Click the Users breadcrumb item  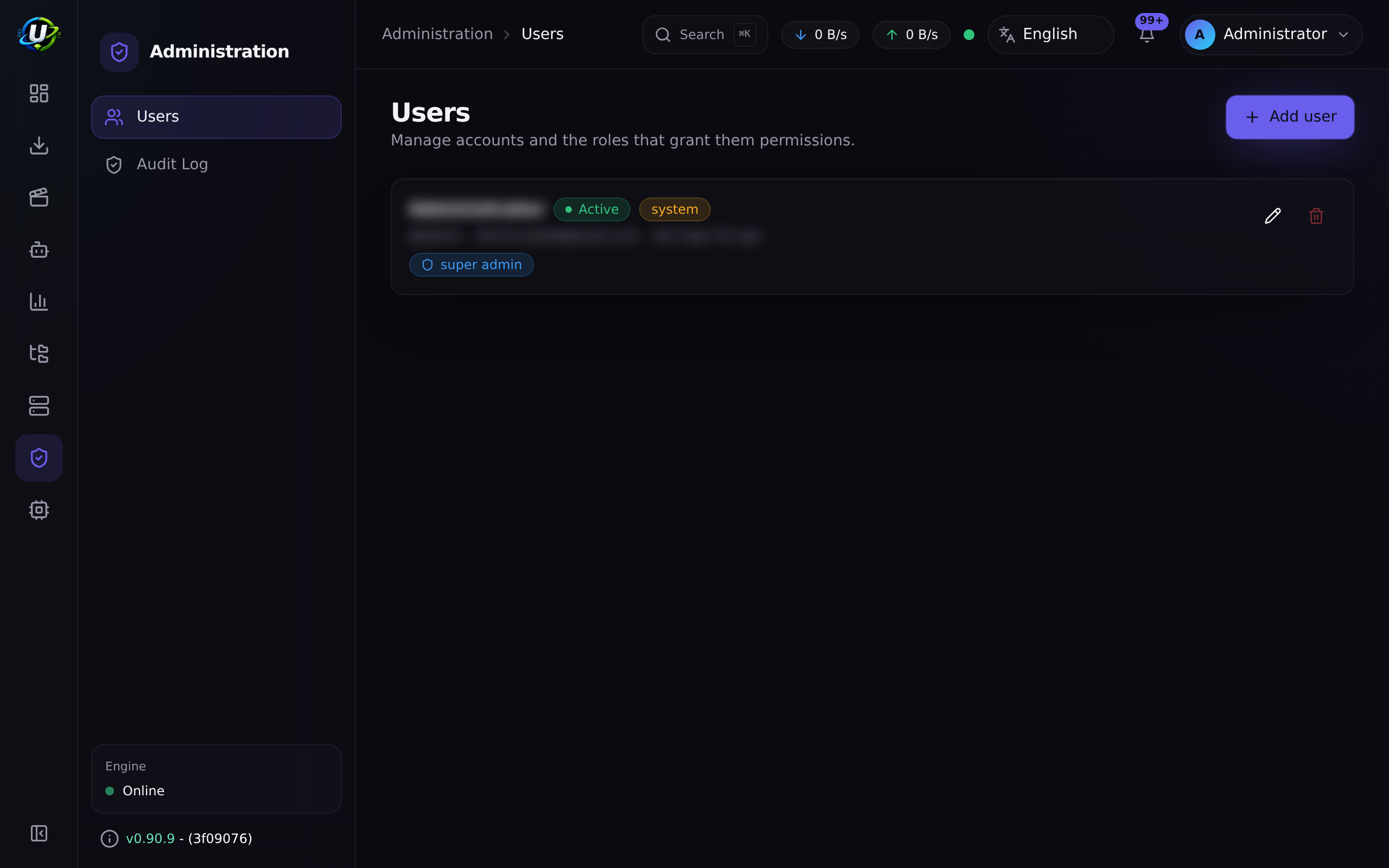[542, 34]
